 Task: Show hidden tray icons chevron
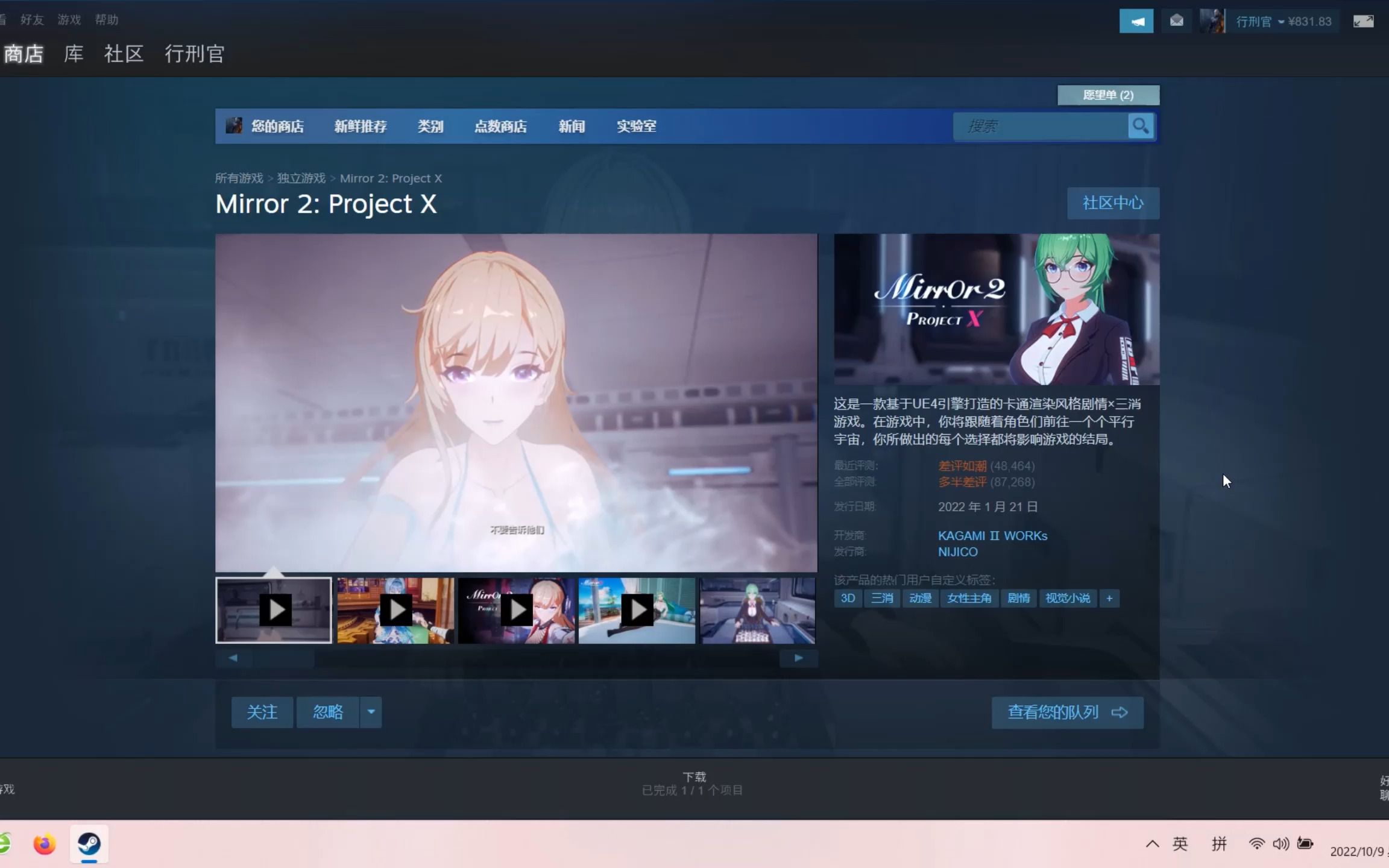click(1152, 844)
